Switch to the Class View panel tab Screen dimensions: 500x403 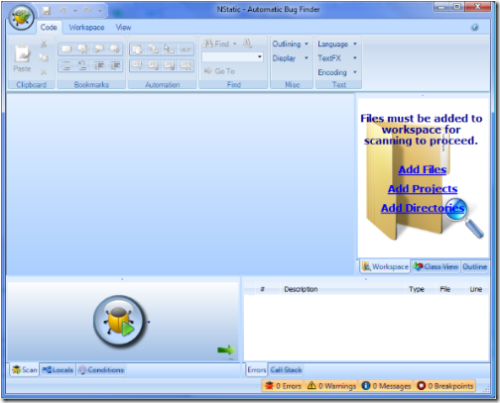[436, 267]
